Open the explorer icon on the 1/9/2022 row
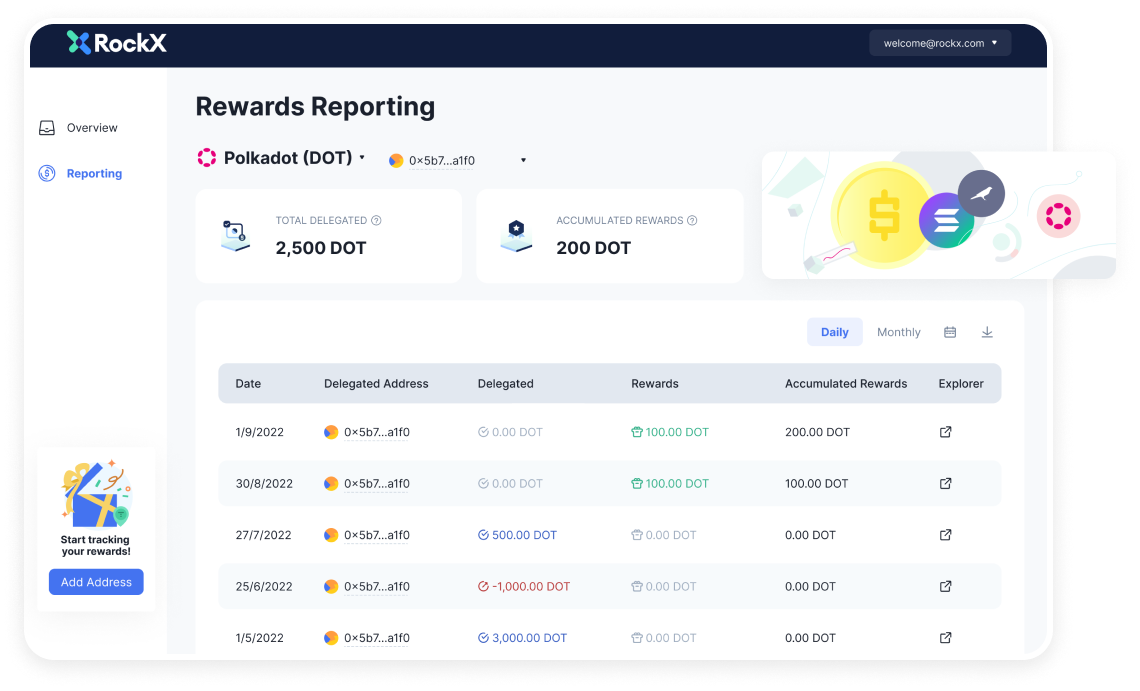 click(x=945, y=432)
